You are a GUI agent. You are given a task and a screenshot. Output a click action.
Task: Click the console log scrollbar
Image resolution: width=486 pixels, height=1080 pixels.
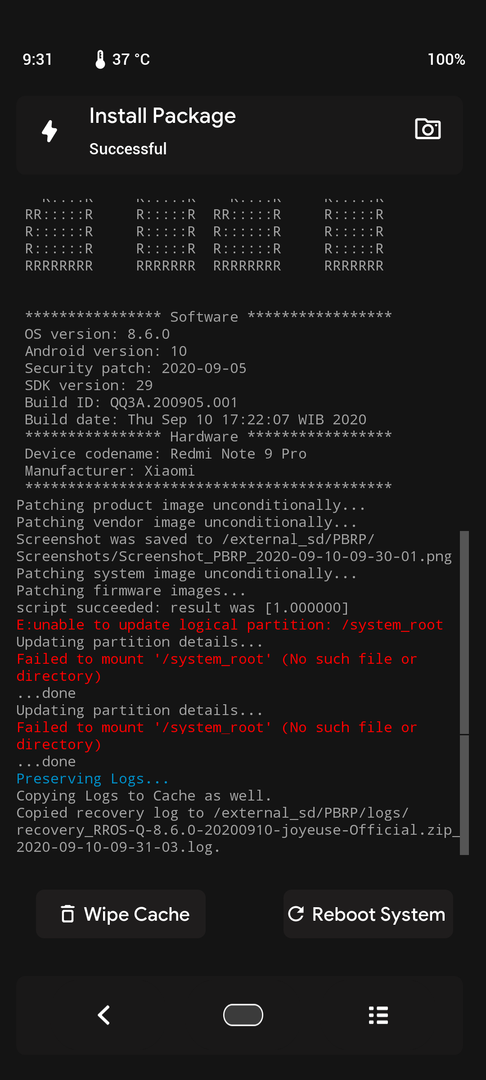point(465,692)
